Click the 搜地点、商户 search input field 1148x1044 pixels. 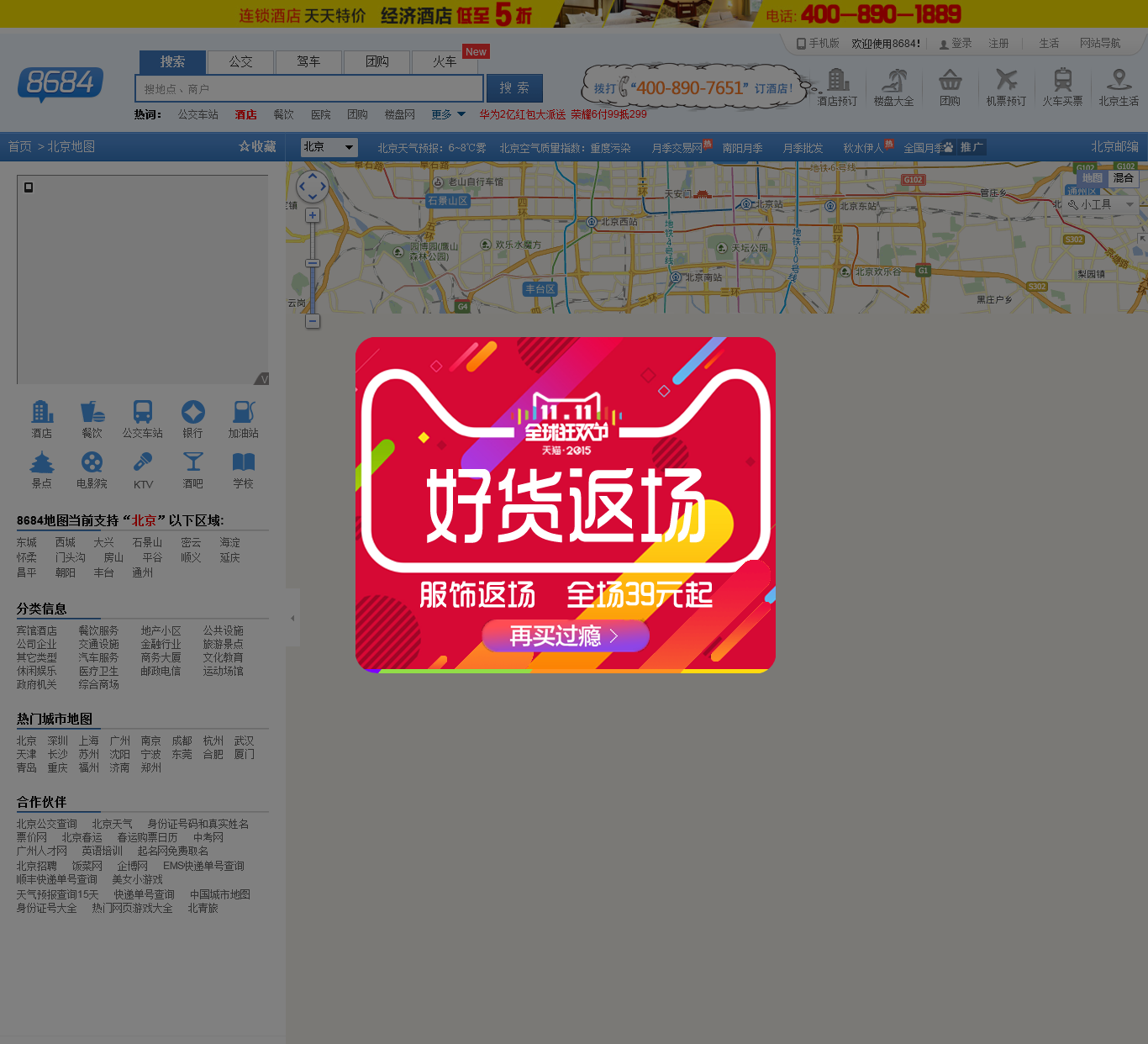coord(309,88)
